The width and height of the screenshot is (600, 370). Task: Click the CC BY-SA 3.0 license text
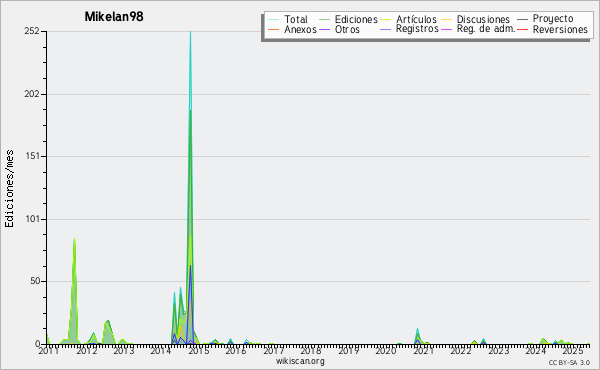(569, 362)
